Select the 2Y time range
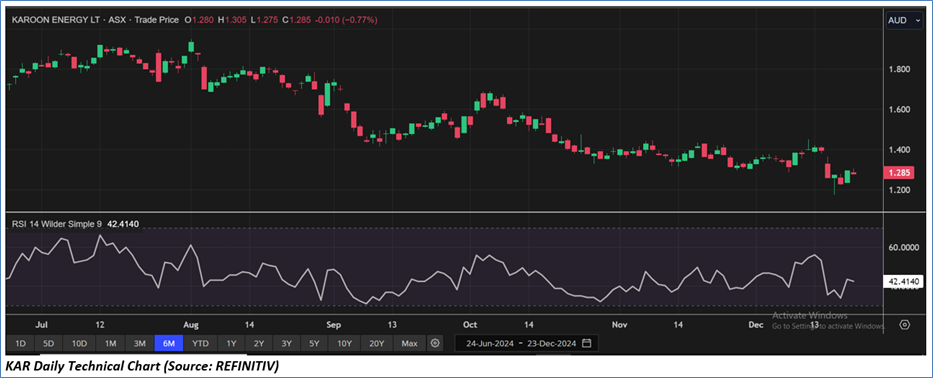 pyautogui.click(x=259, y=343)
